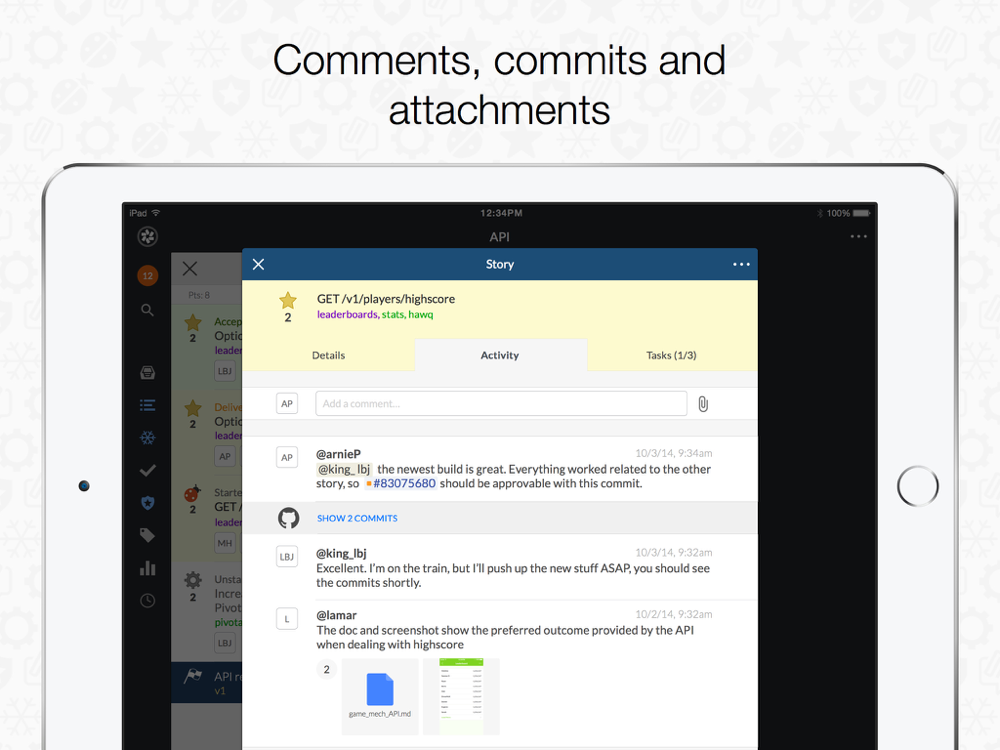Expand SHOW 2 COMMITS
Viewport: 1000px width, 750px height.
(357, 518)
